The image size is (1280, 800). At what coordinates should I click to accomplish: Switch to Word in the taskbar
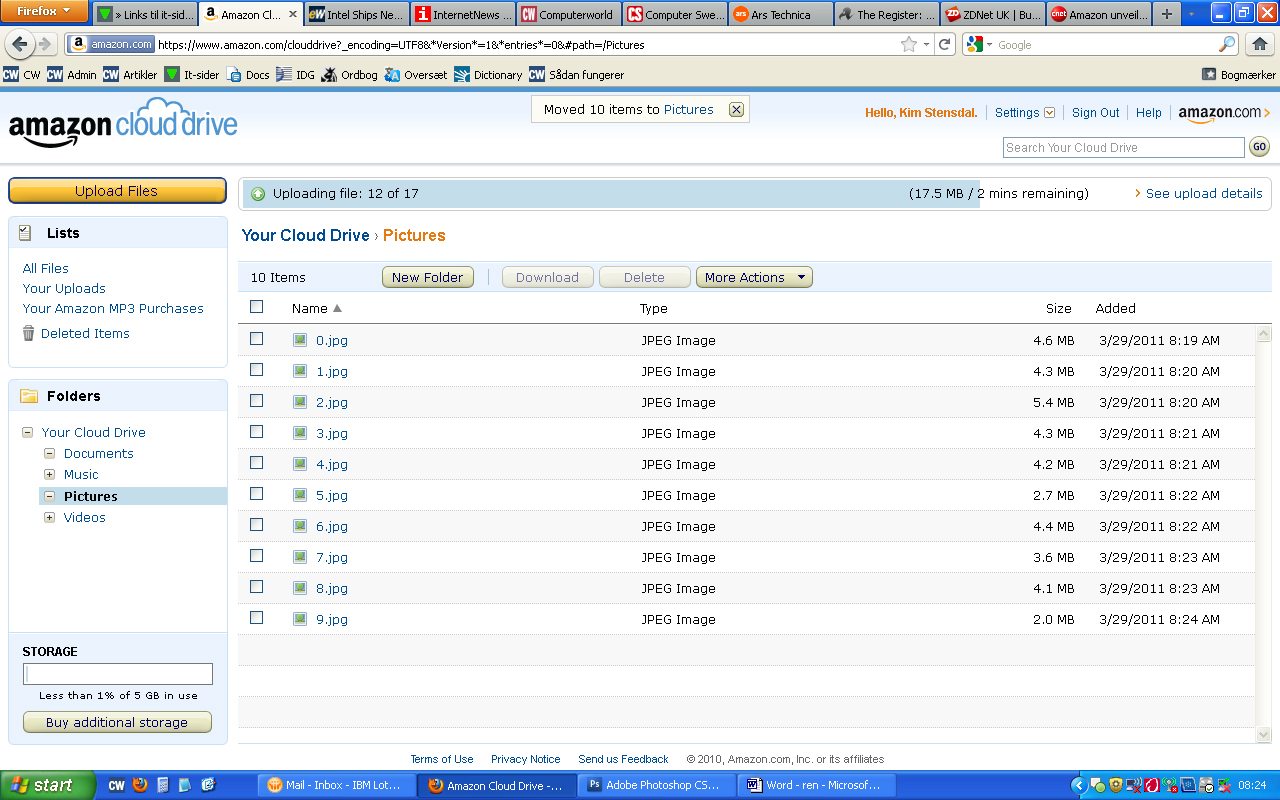pos(817,785)
